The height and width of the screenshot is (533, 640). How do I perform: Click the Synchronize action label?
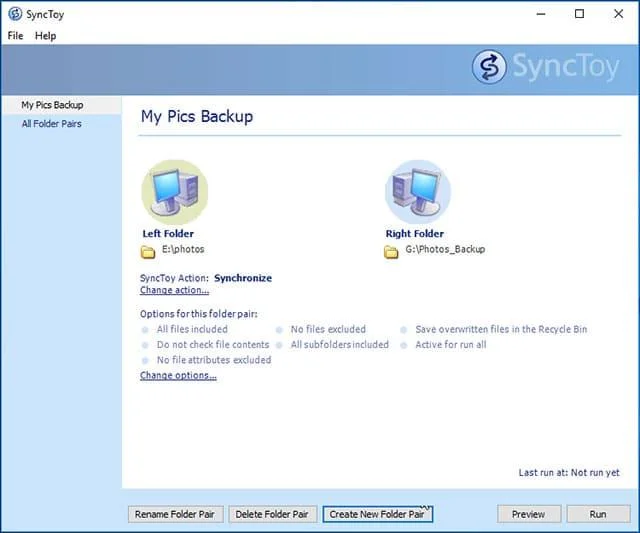pyautogui.click(x=243, y=278)
